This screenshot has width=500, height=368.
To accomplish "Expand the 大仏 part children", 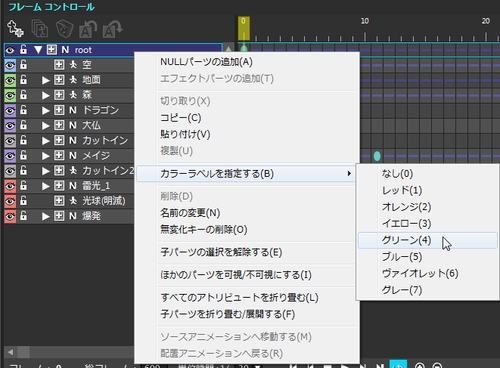I will point(46,126).
